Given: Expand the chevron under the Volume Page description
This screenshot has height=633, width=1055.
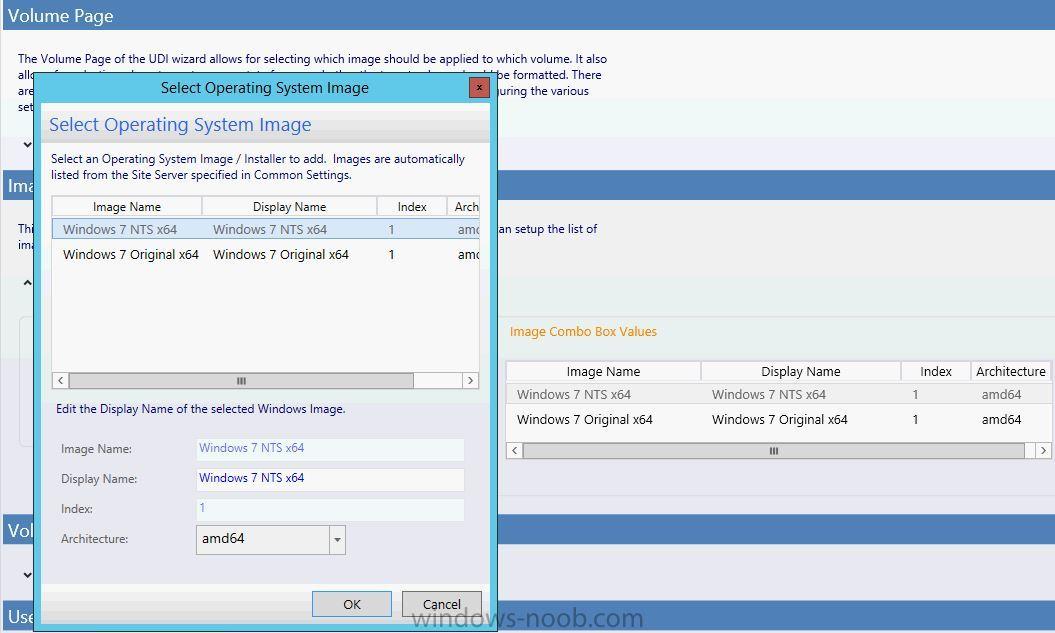Looking at the screenshot, I should pos(27,144).
